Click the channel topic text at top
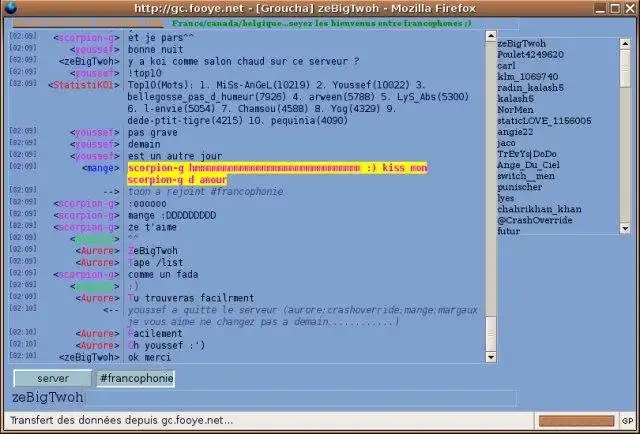 (x=322, y=24)
